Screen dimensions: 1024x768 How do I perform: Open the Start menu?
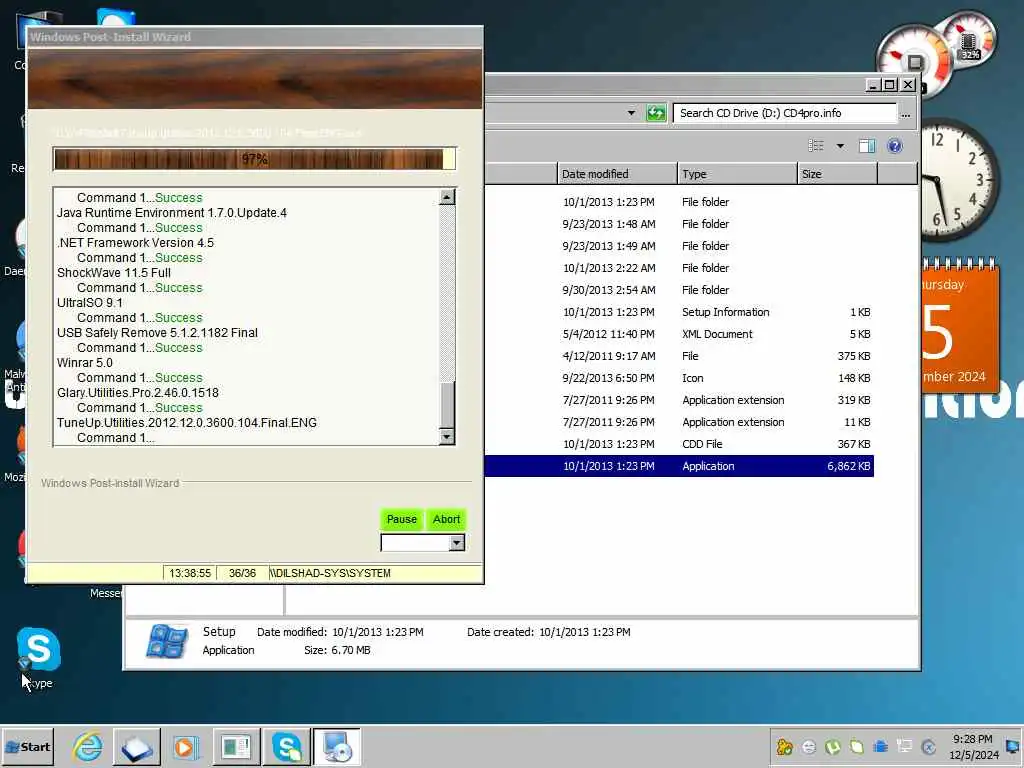click(27, 746)
